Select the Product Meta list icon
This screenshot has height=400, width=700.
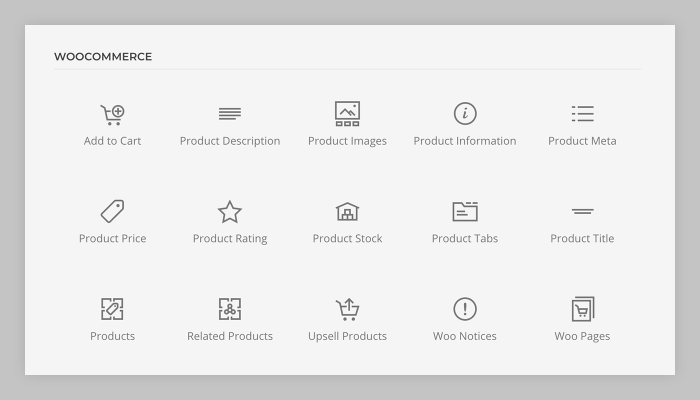582,113
